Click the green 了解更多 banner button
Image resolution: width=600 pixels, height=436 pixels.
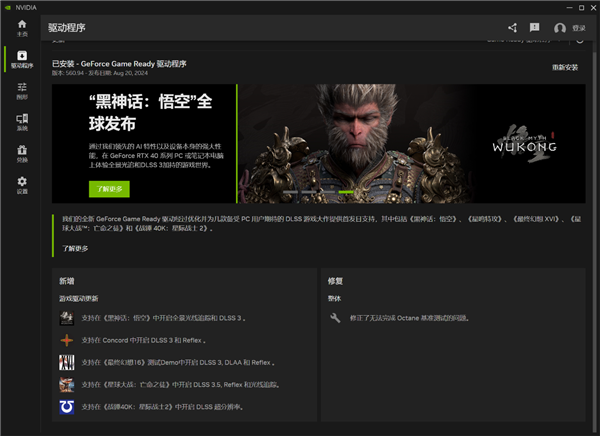tap(109, 189)
